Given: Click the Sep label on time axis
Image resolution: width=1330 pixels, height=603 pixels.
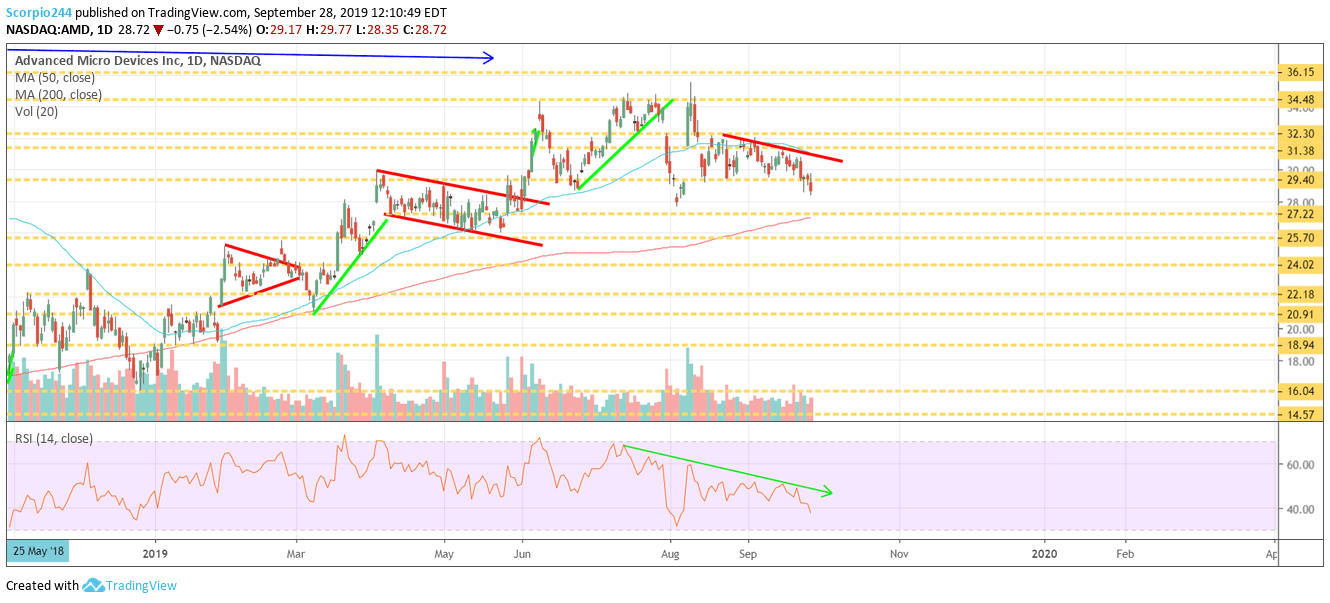Looking at the screenshot, I should [748, 552].
